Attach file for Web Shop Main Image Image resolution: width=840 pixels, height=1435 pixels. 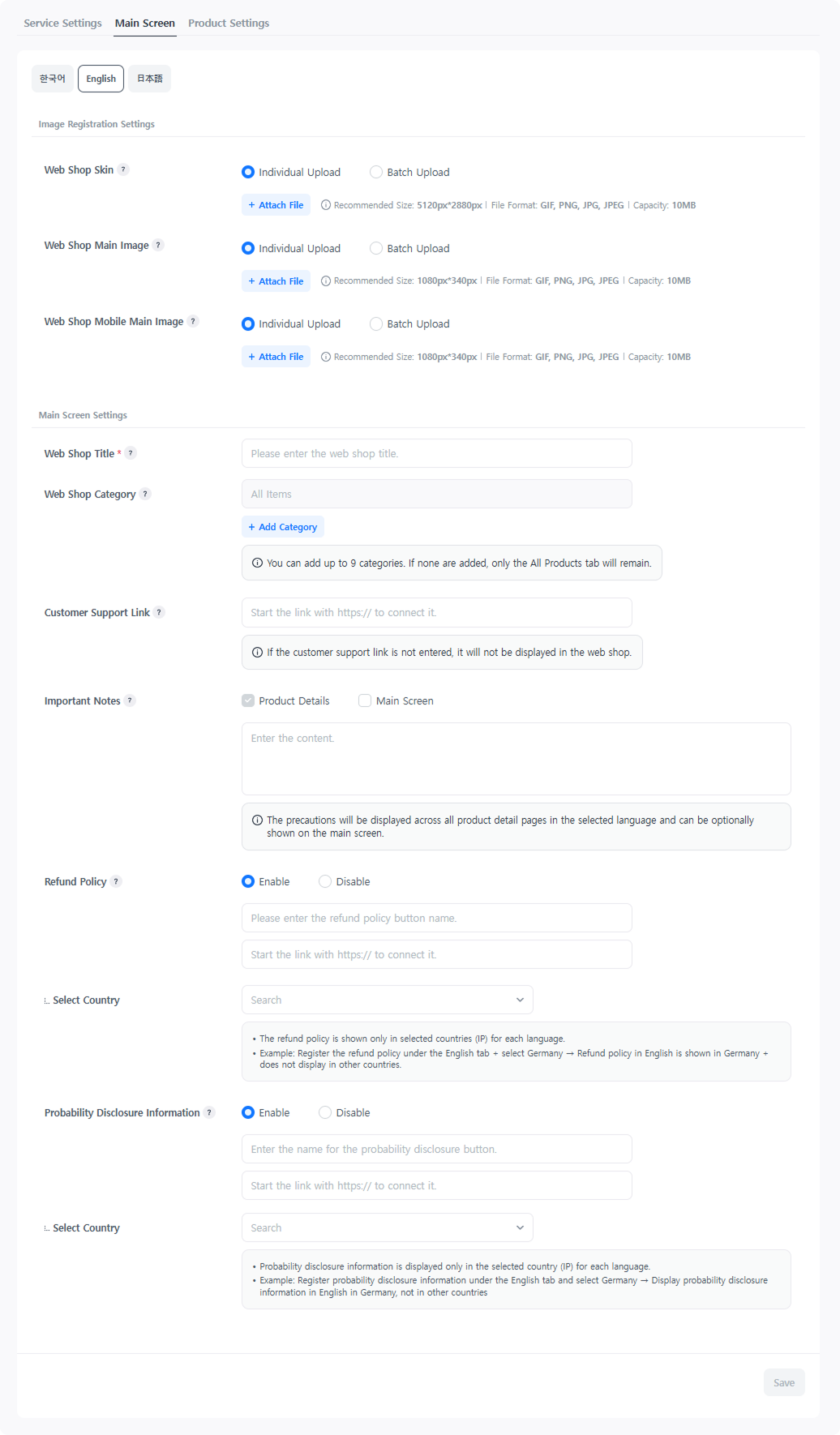click(276, 281)
